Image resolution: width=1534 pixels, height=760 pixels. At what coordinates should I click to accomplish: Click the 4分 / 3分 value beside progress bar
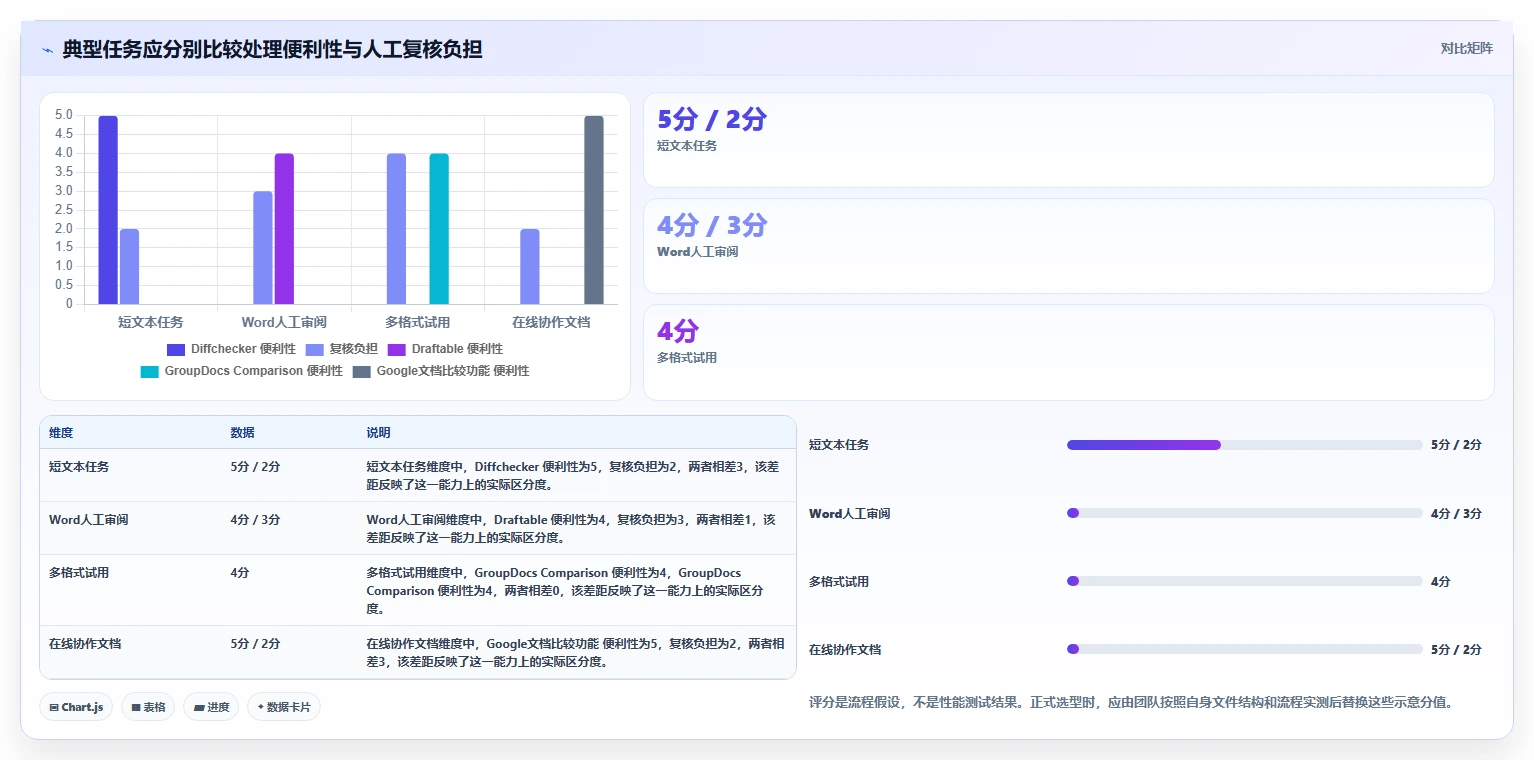1456,514
